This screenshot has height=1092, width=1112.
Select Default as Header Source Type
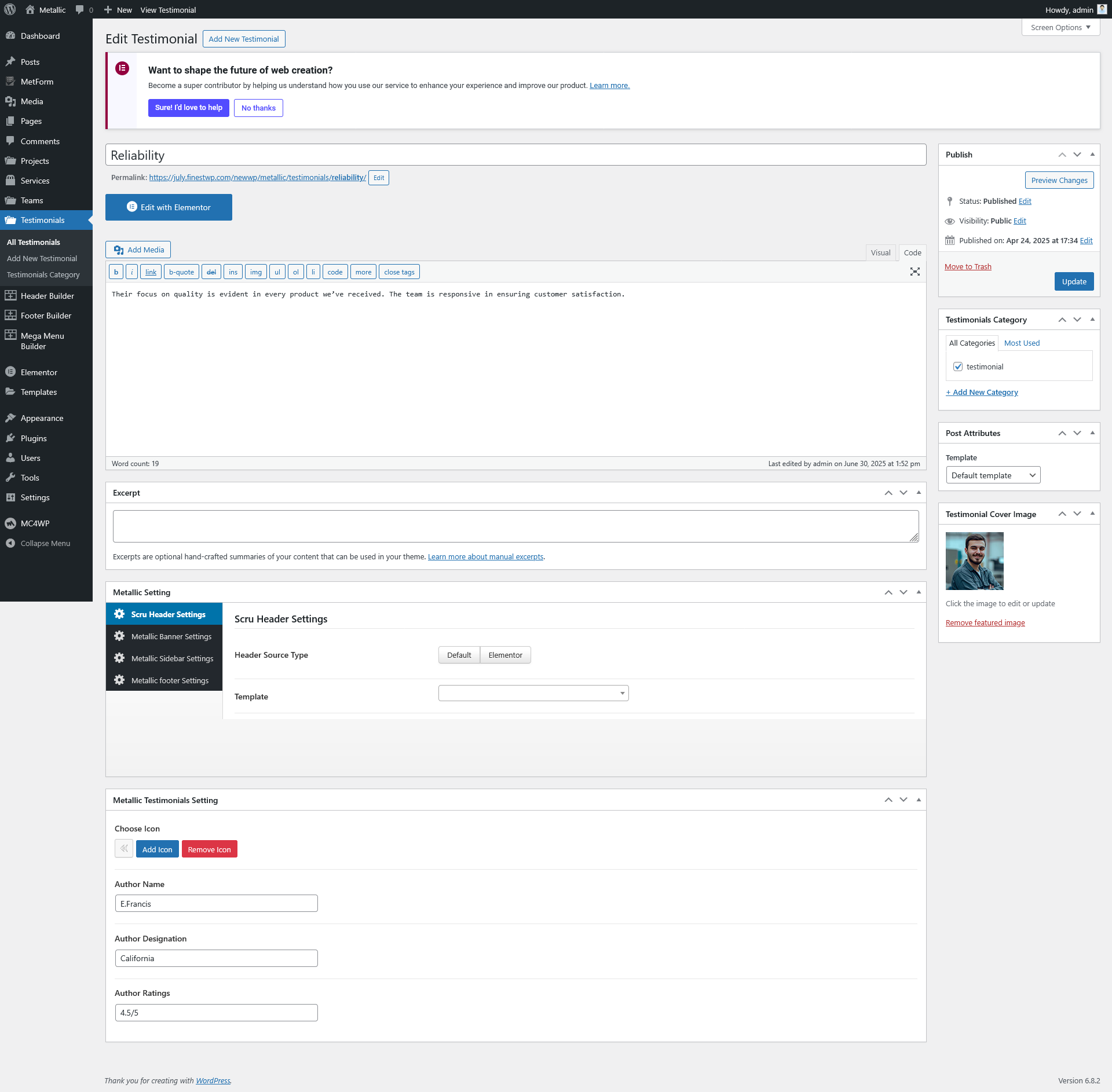[x=459, y=655]
